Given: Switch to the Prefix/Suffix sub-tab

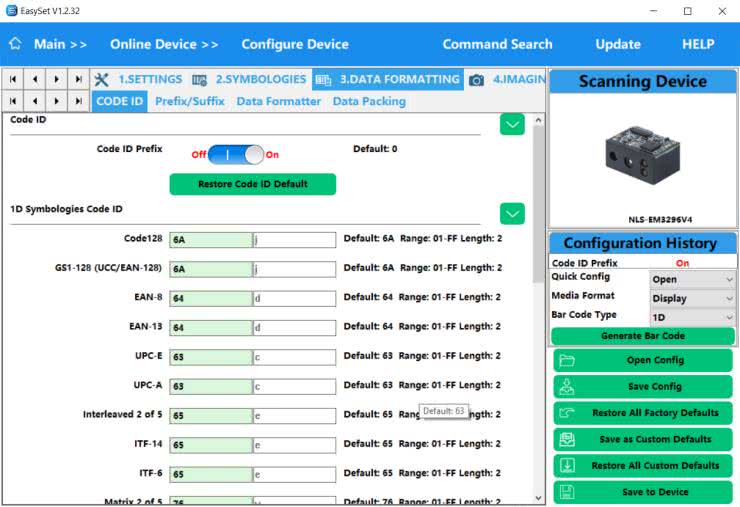Looking at the screenshot, I should coord(188,101).
